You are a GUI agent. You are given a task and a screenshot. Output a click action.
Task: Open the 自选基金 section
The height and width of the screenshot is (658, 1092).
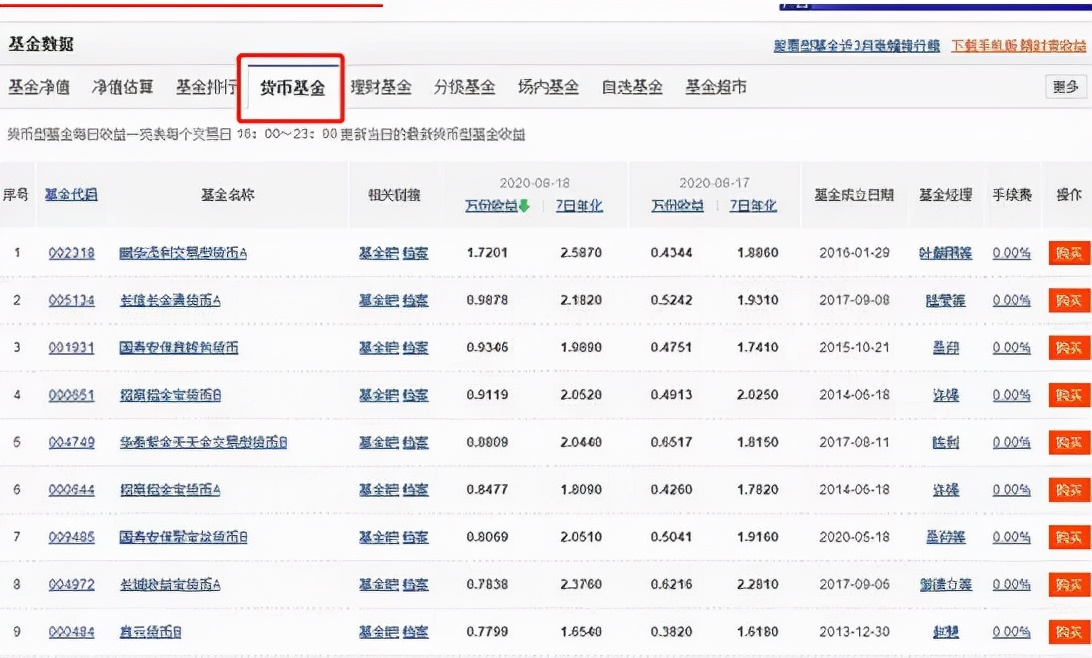coord(630,87)
